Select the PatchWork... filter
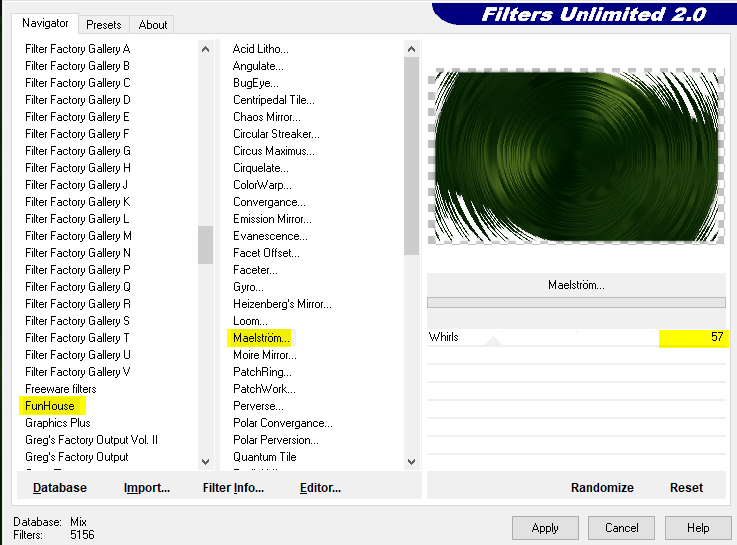 point(264,389)
